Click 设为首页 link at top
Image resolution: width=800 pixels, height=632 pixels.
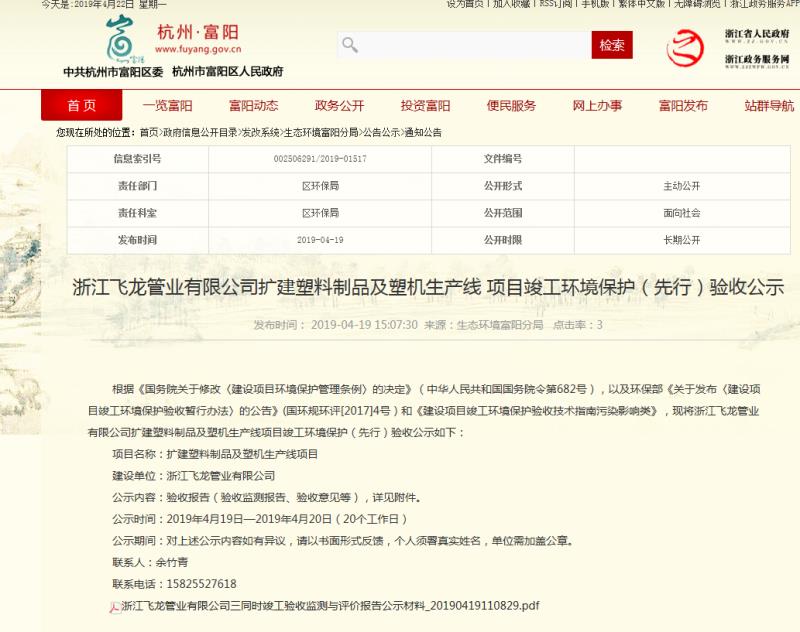click(x=464, y=4)
